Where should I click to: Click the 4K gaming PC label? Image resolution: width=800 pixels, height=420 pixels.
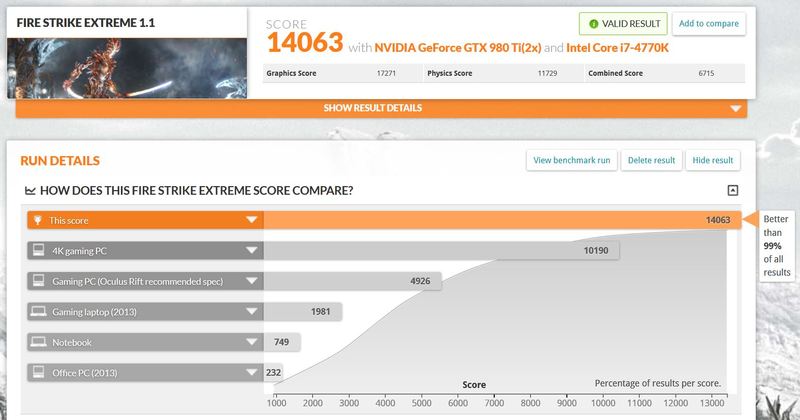pos(80,251)
